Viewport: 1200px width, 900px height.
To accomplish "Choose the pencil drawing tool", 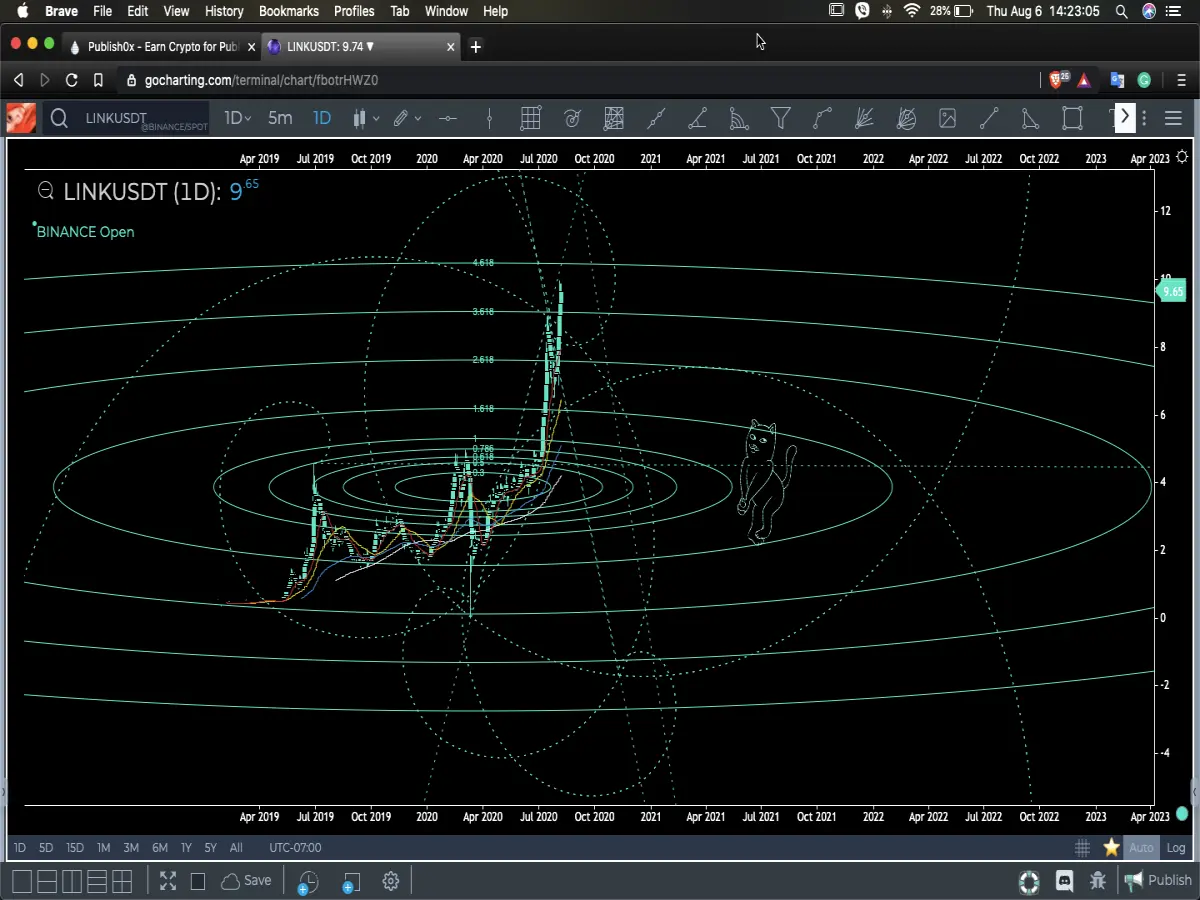I will point(401,118).
